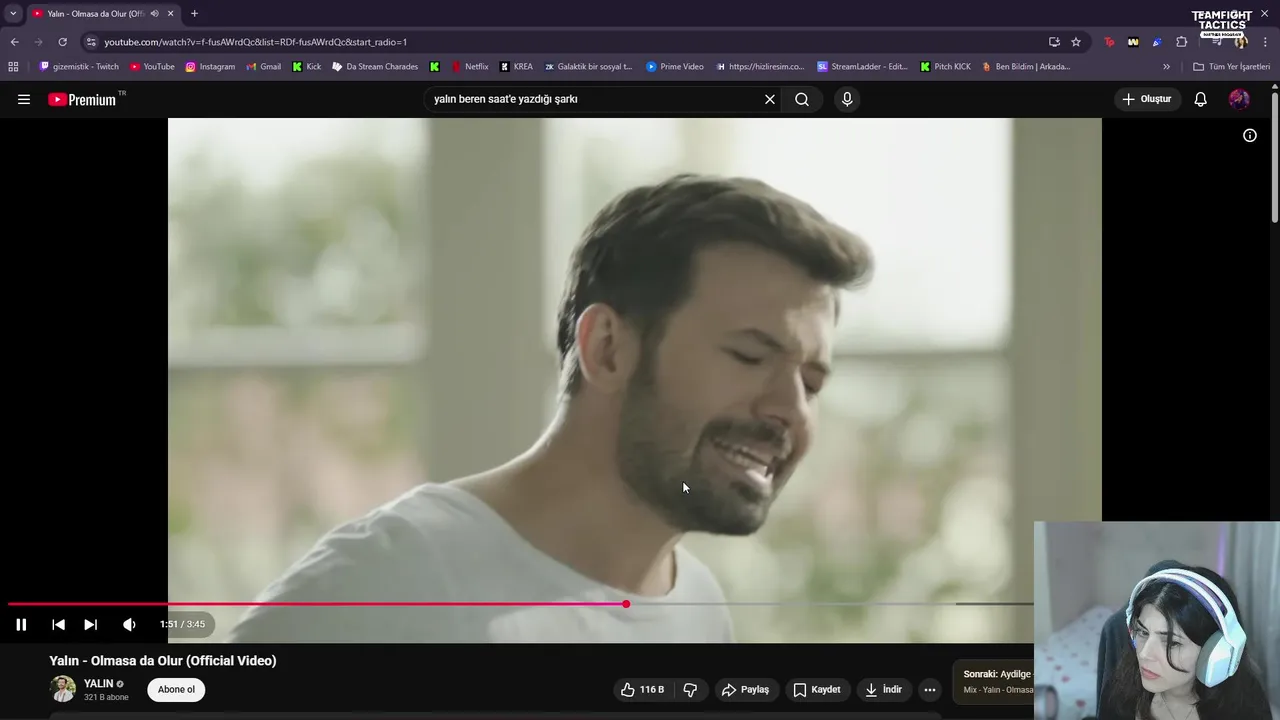Image resolution: width=1280 pixels, height=720 pixels.
Task: Open Da Stream Charades bookmark
Action: [x=375, y=67]
